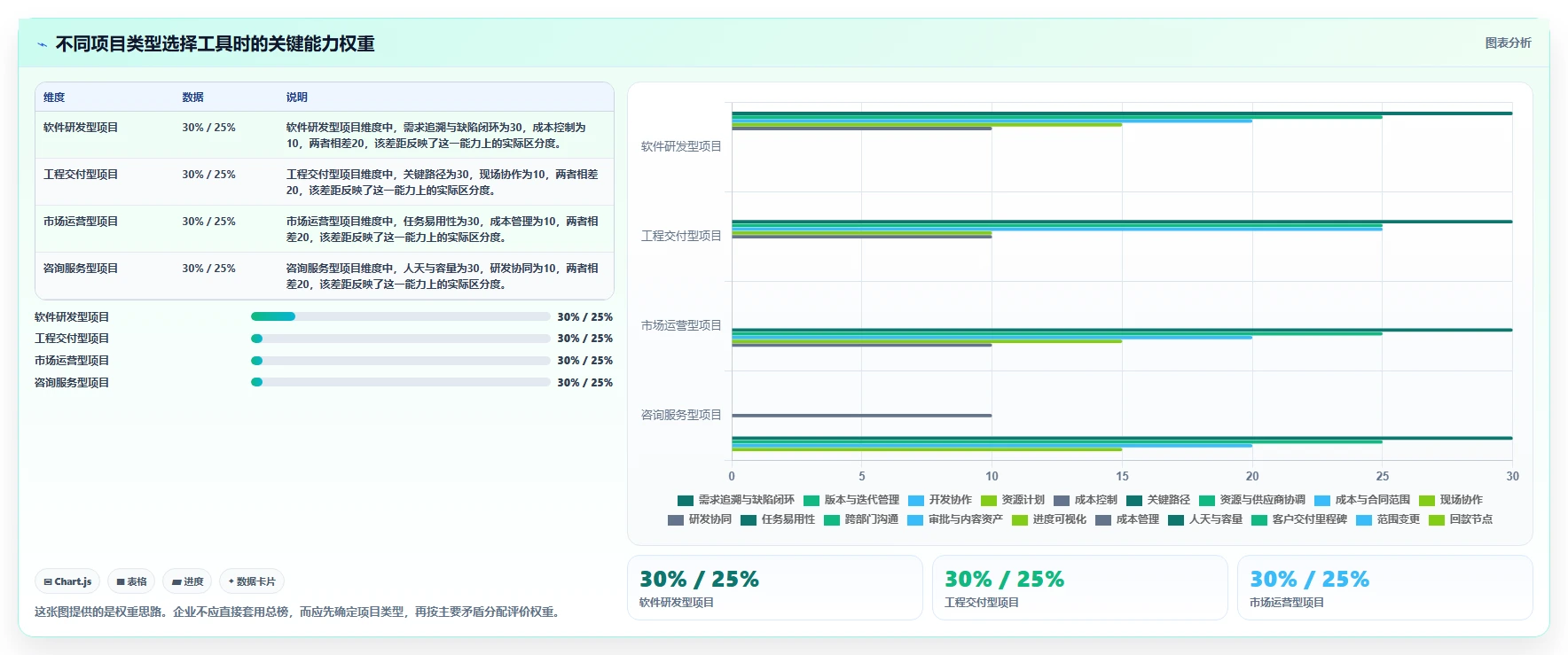Click the 30% / 25% value in the 工程交付型项目 table row
Image resolution: width=1568 pixels, height=655 pixels.
(x=208, y=175)
